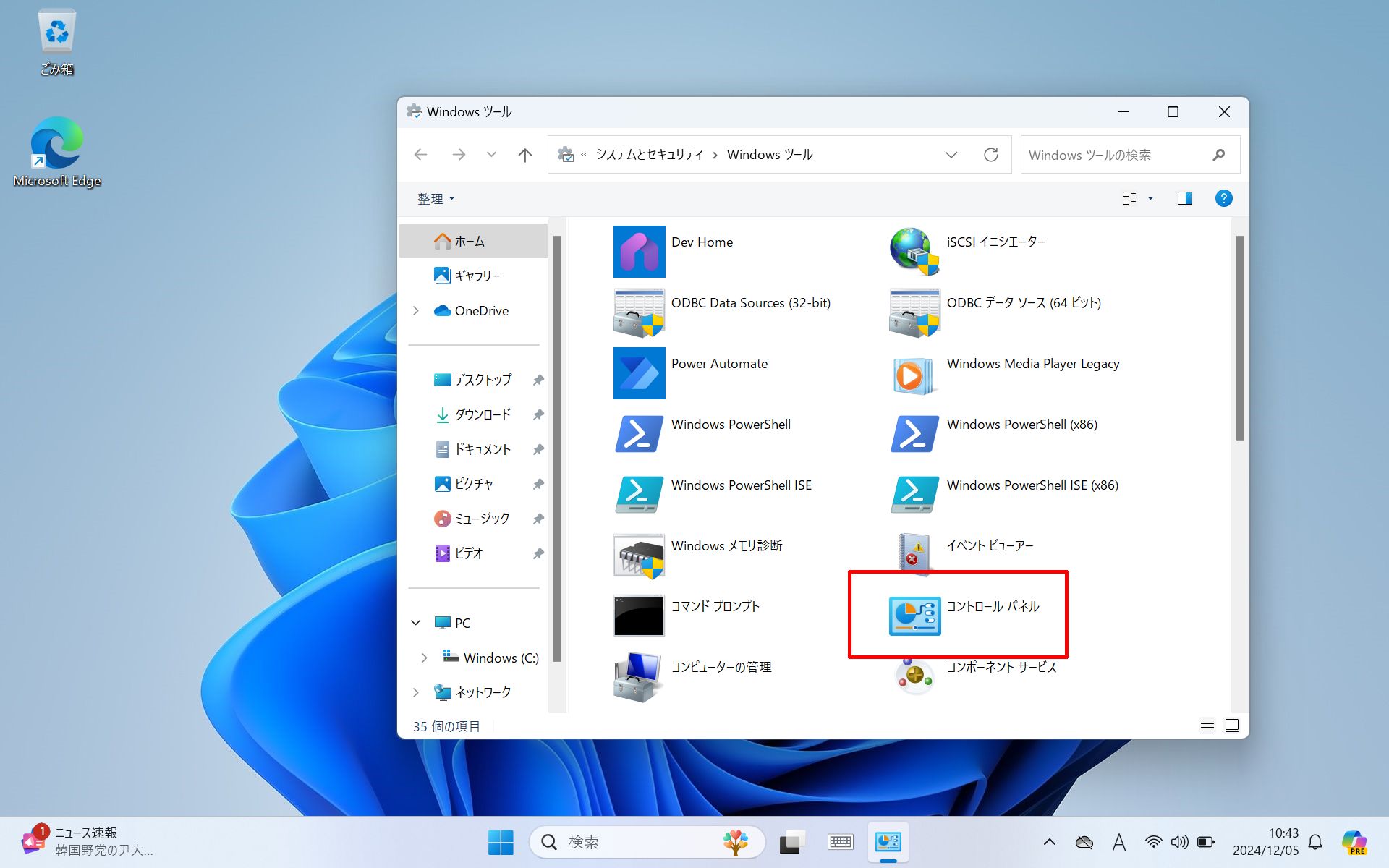Expand the OneDrive tree node
Screen dimensions: 1389x868
(x=416, y=311)
